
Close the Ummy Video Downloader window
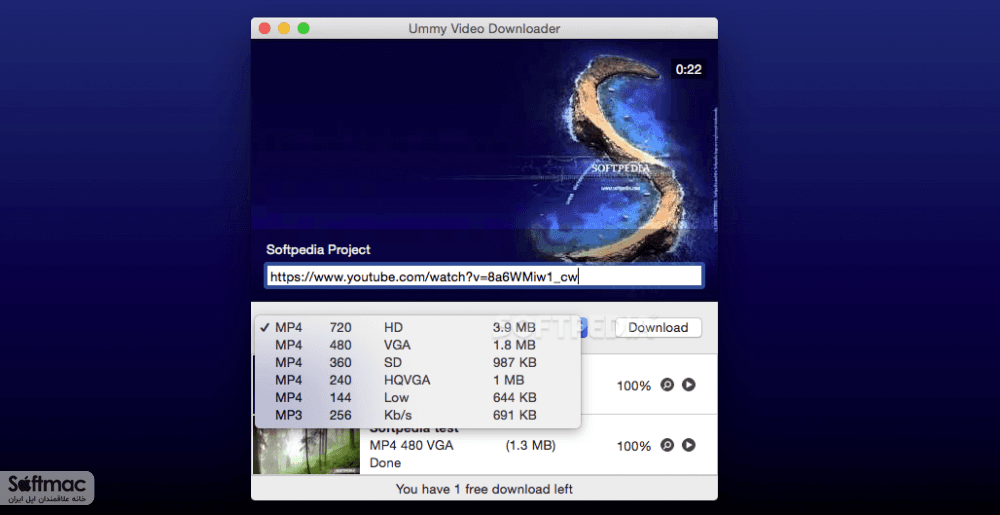(x=264, y=28)
